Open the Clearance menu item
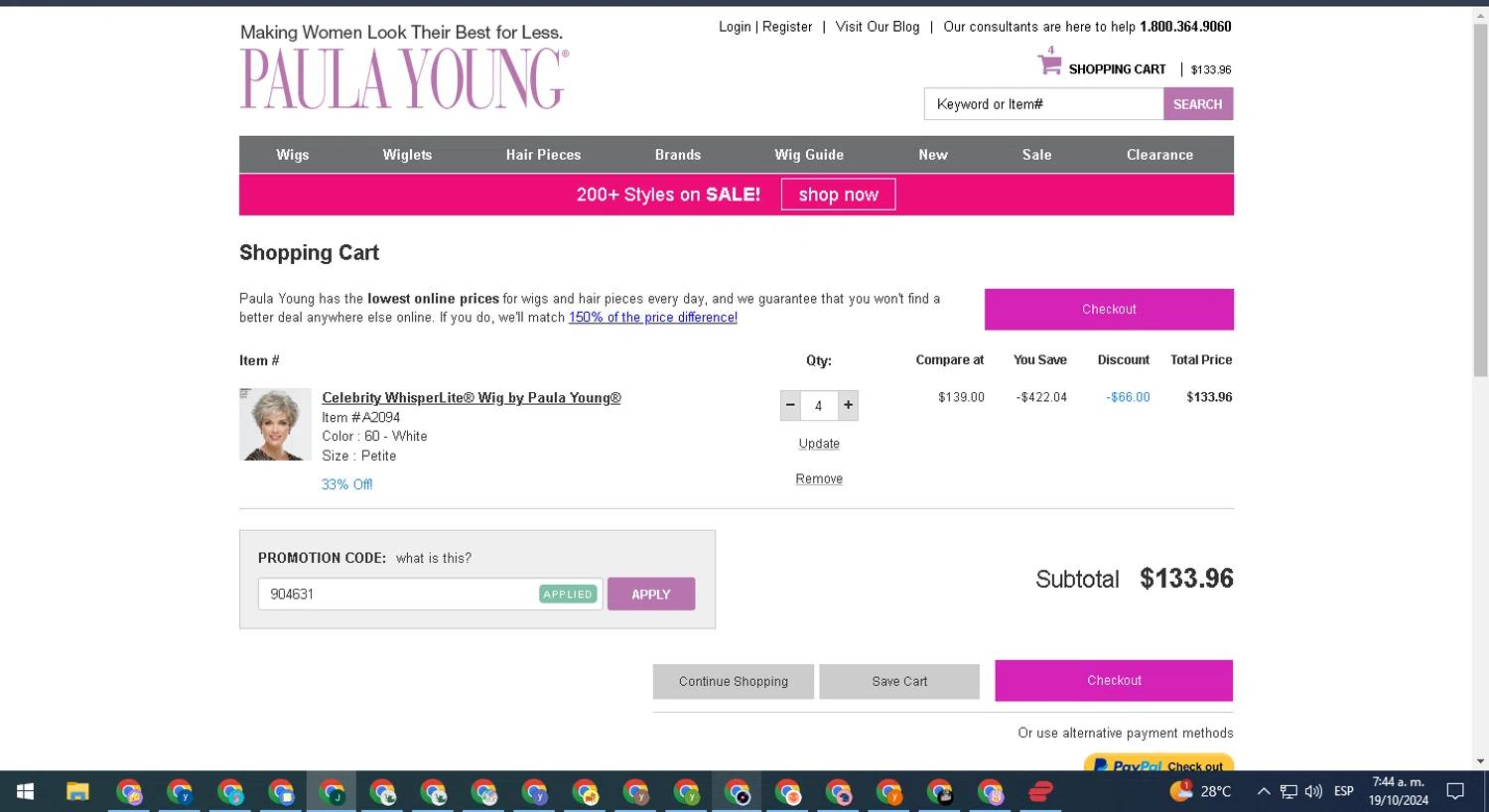 (1159, 155)
